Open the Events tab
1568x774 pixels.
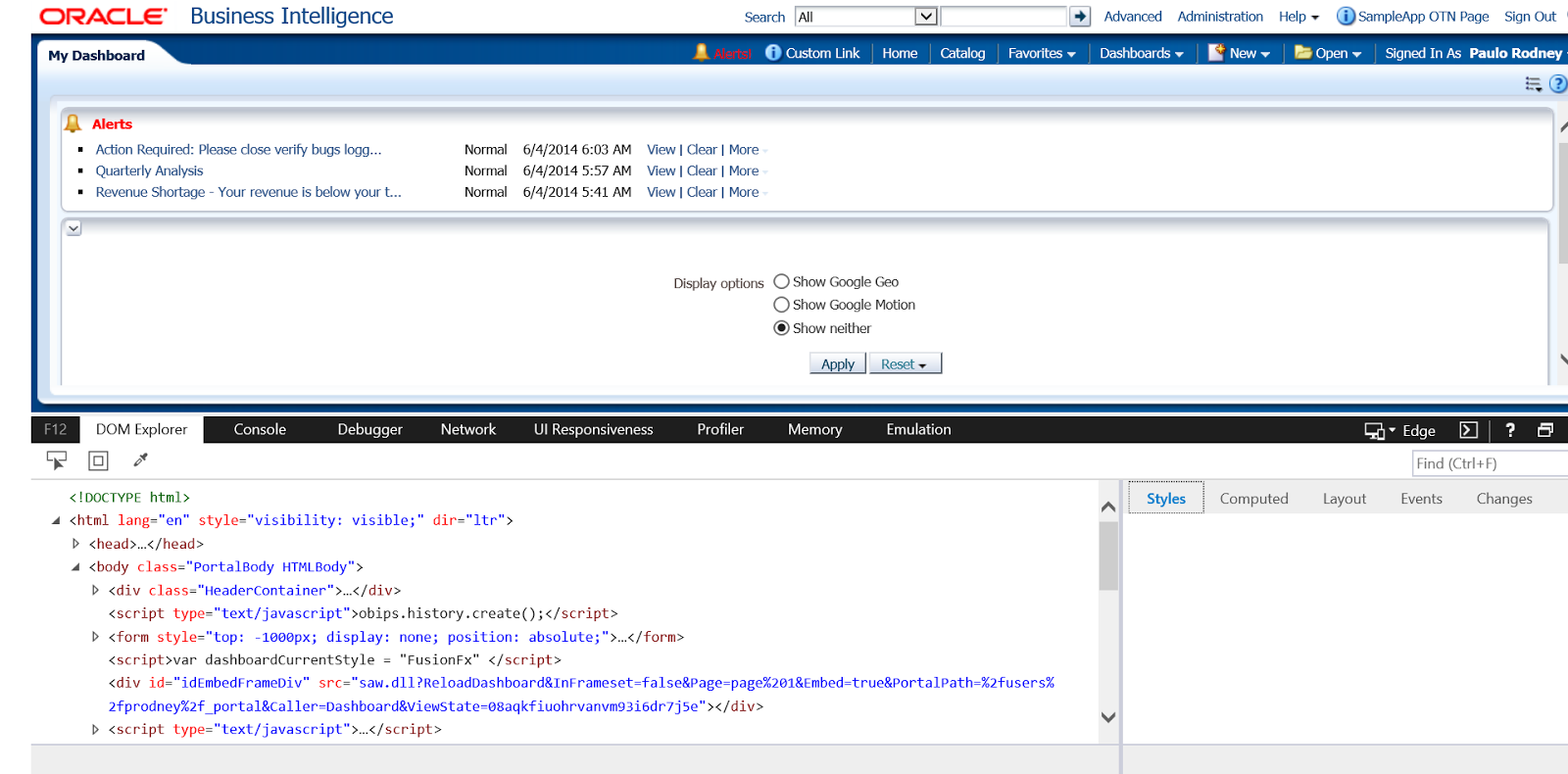[1421, 499]
